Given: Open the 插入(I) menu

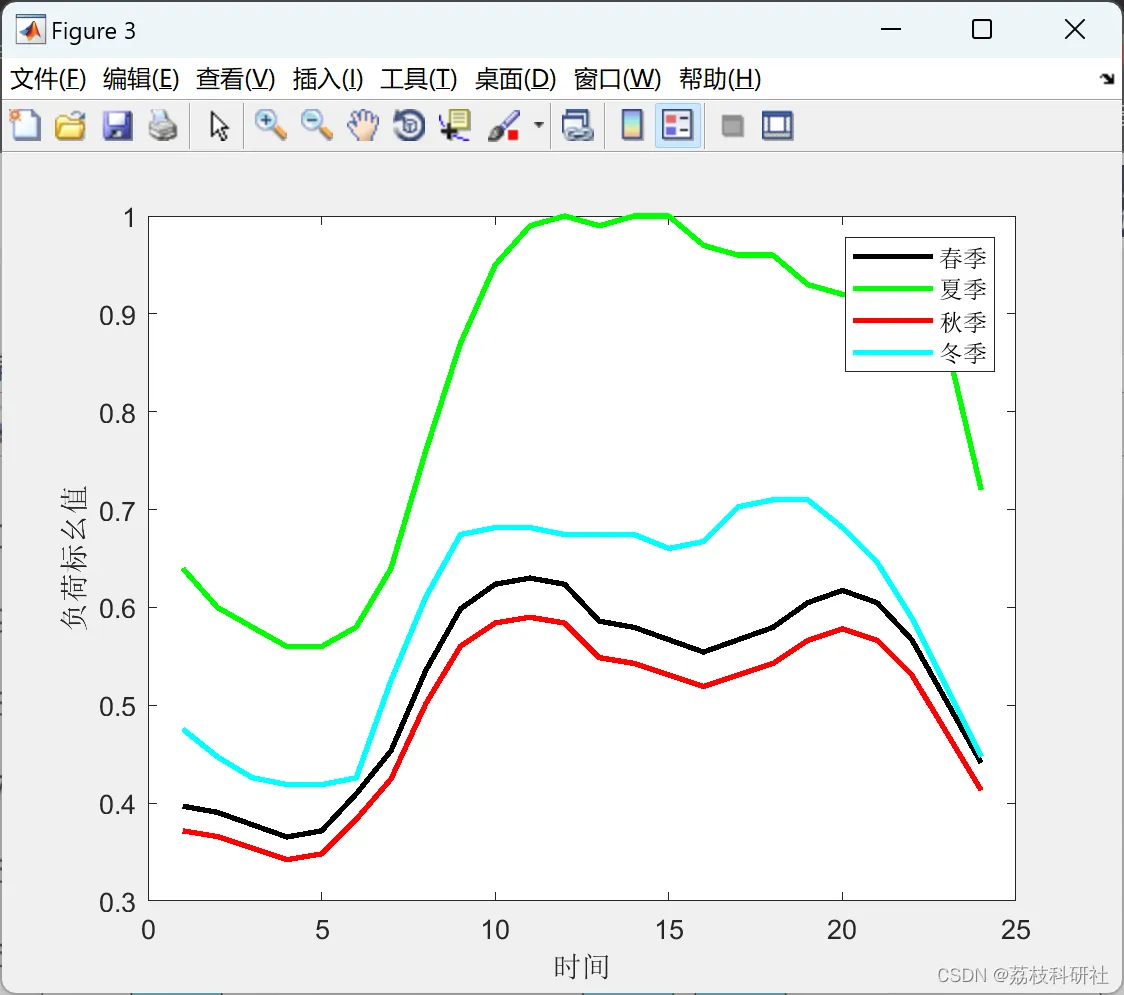Looking at the screenshot, I should 328,79.
